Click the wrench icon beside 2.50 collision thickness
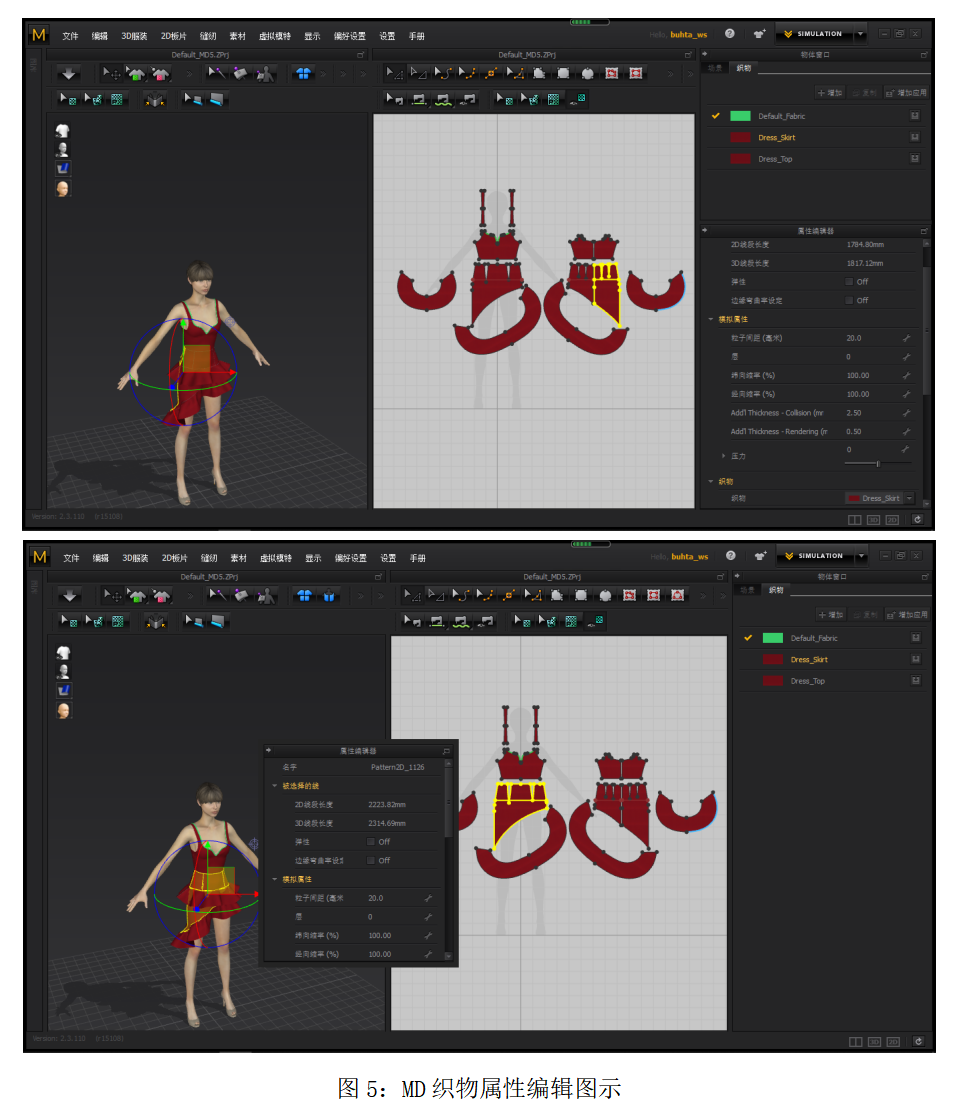Image resolution: width=963 pixels, height=1109 pixels. [906, 413]
